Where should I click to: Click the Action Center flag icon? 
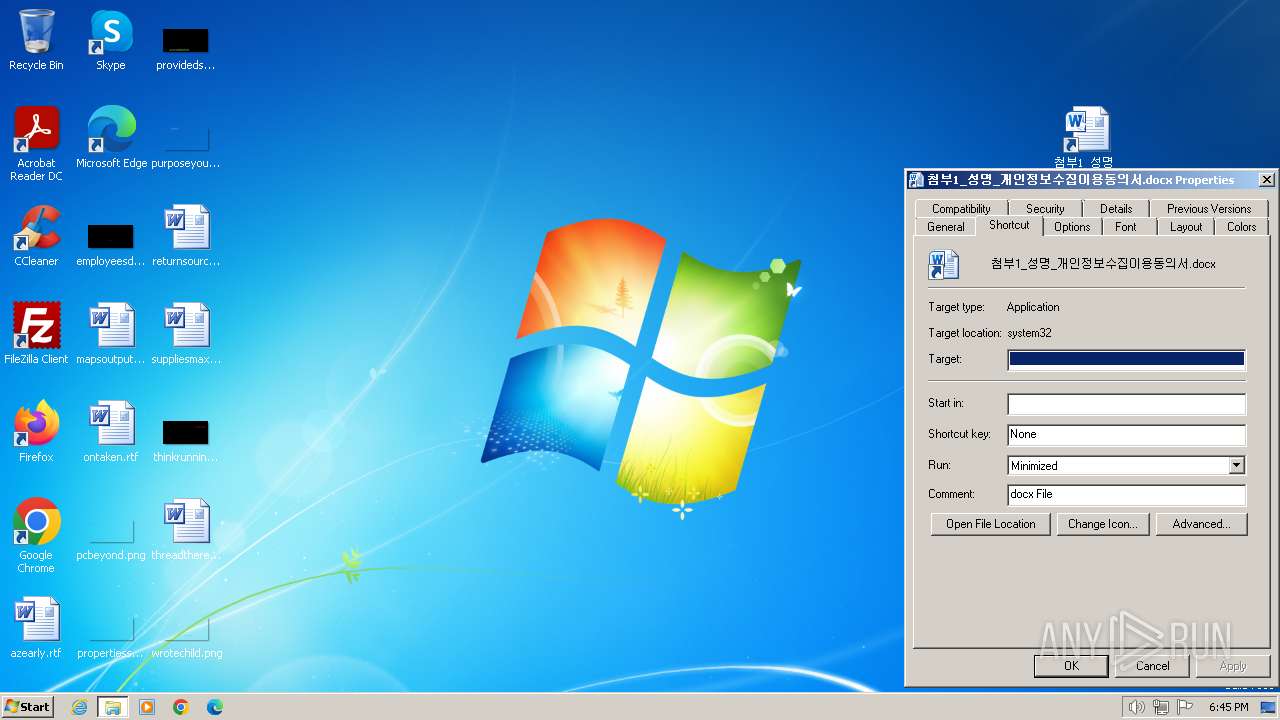click(x=1185, y=707)
